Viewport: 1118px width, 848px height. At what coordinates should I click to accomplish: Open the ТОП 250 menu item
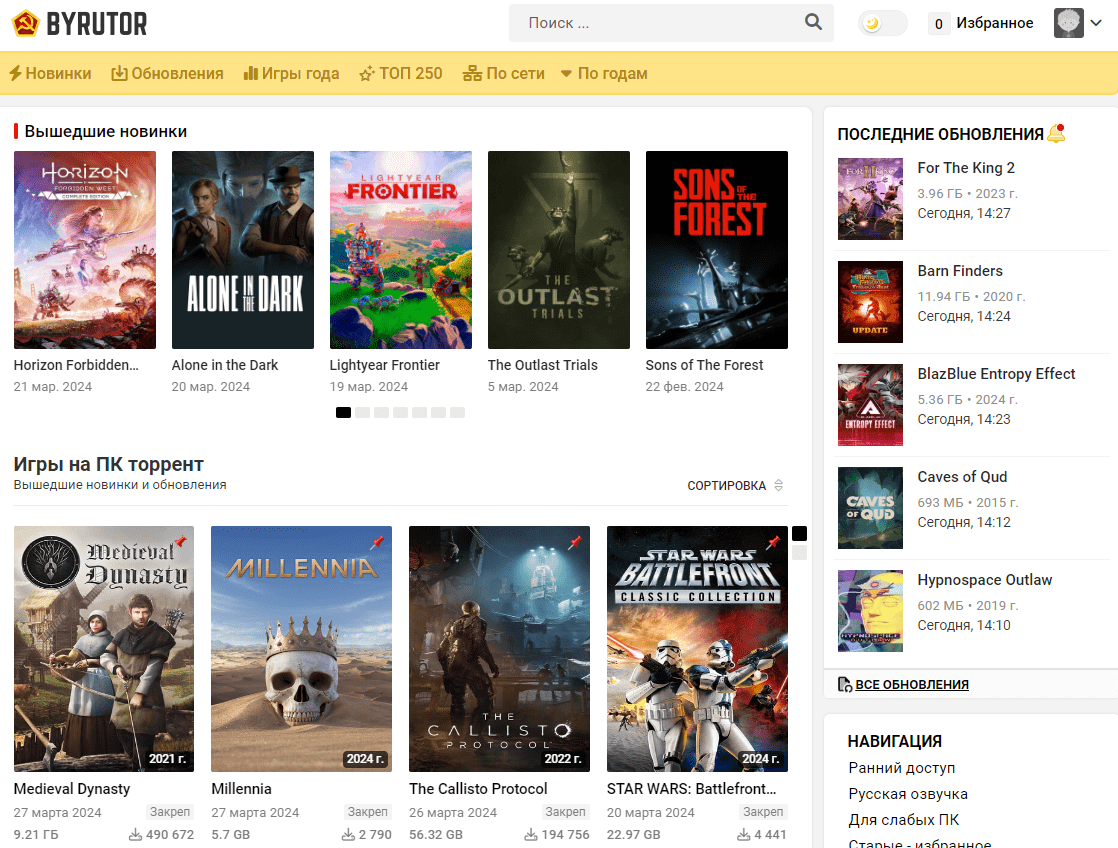point(400,74)
